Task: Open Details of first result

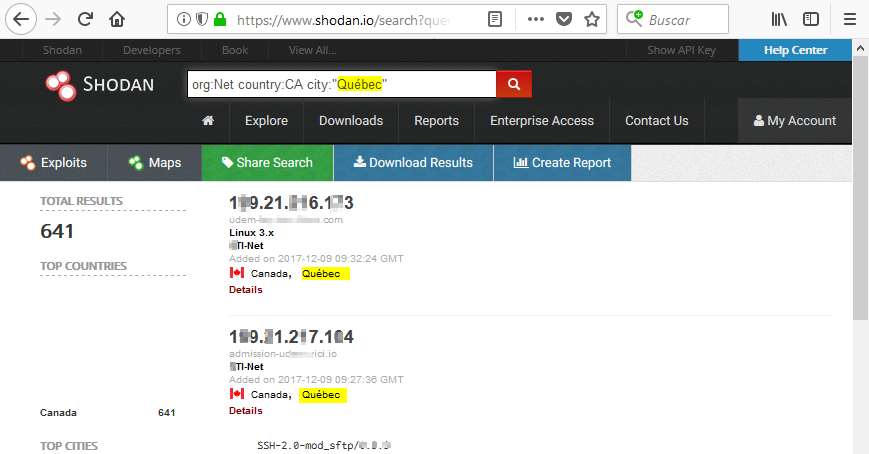Action: [246, 289]
